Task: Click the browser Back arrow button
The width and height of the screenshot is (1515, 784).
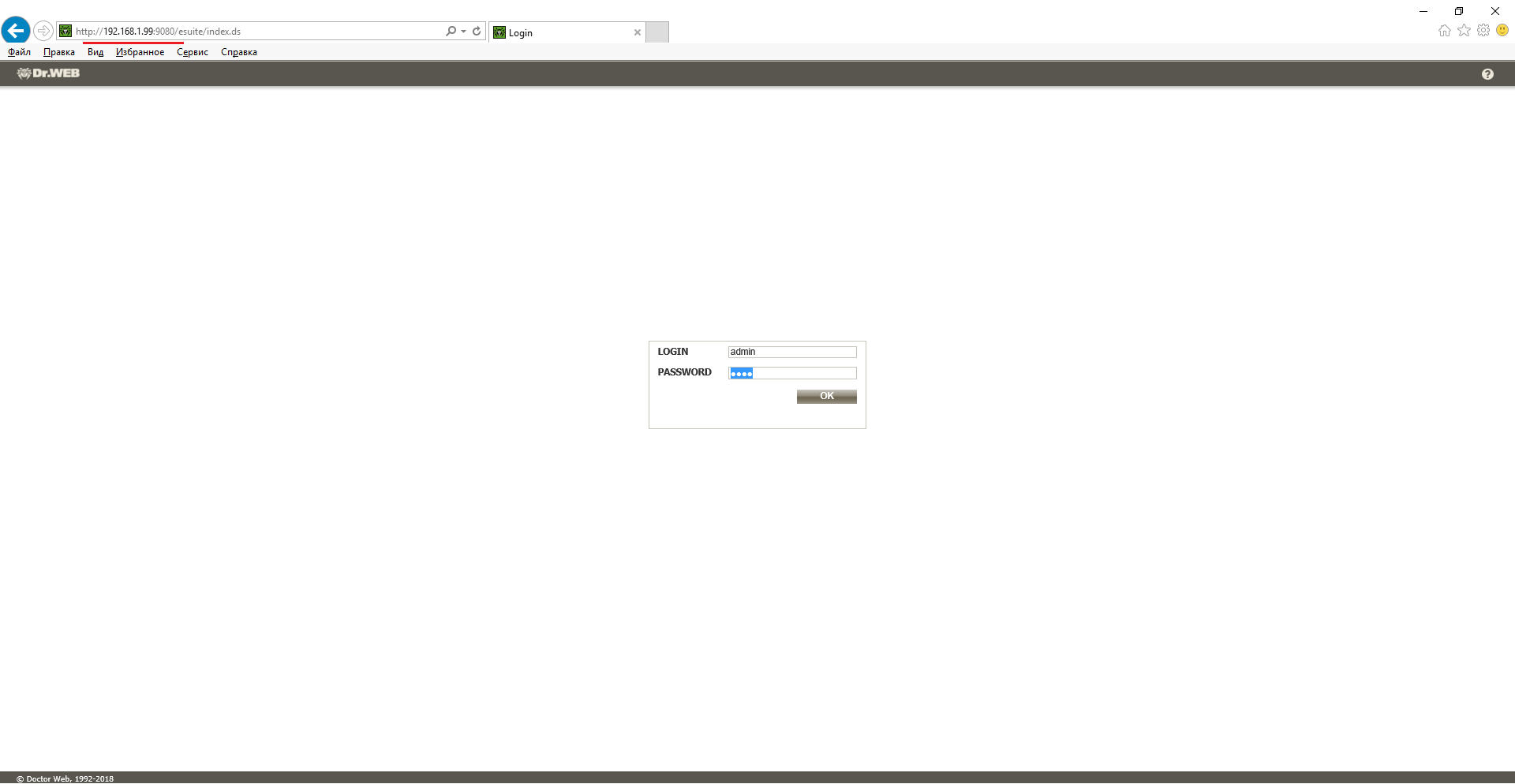Action: [16, 31]
